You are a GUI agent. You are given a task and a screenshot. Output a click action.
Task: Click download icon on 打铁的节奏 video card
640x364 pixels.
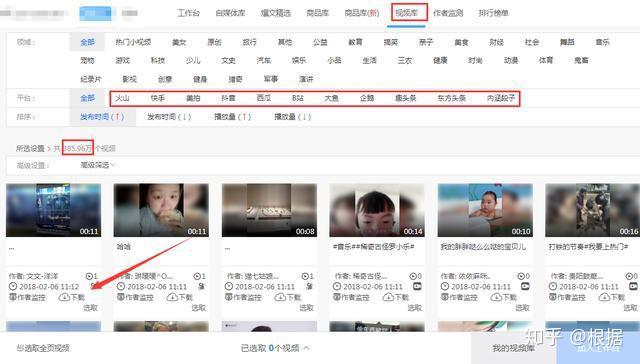click(604, 297)
